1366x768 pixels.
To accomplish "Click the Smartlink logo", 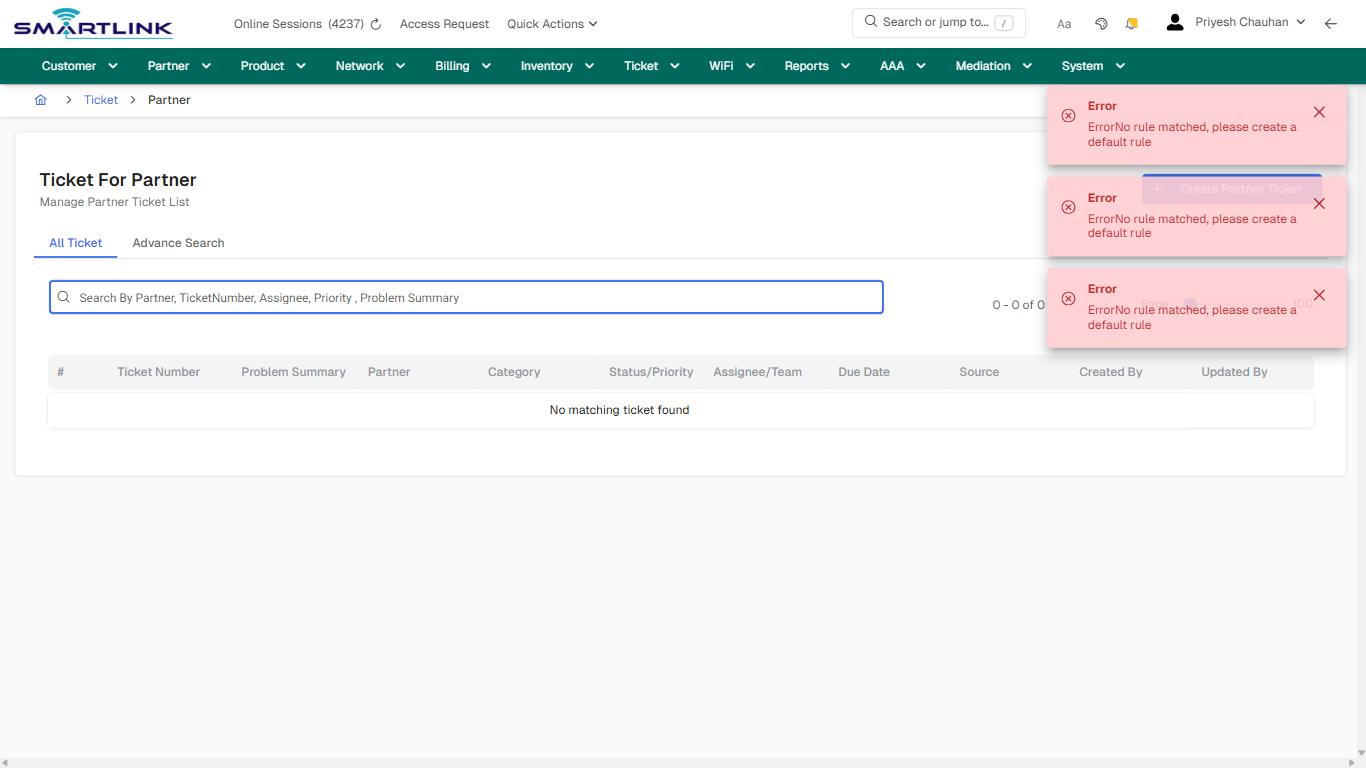I will tap(92, 23).
